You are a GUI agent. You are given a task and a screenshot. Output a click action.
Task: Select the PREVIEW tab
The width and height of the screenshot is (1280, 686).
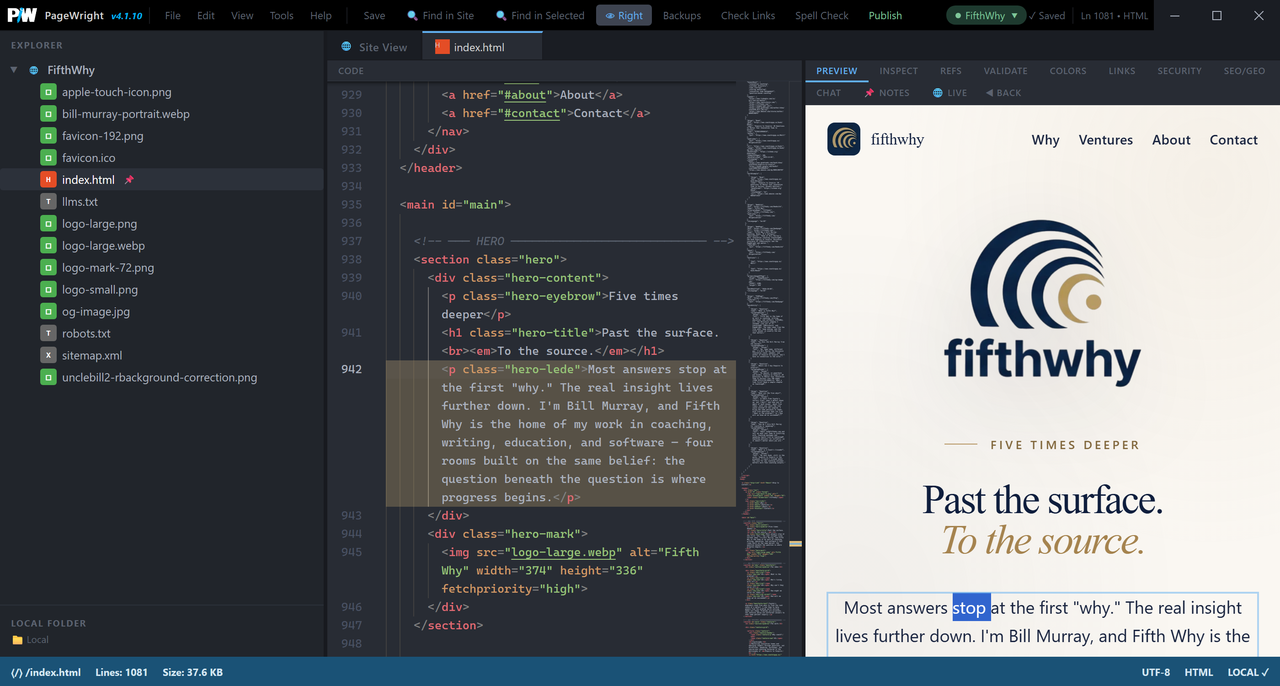(837, 71)
